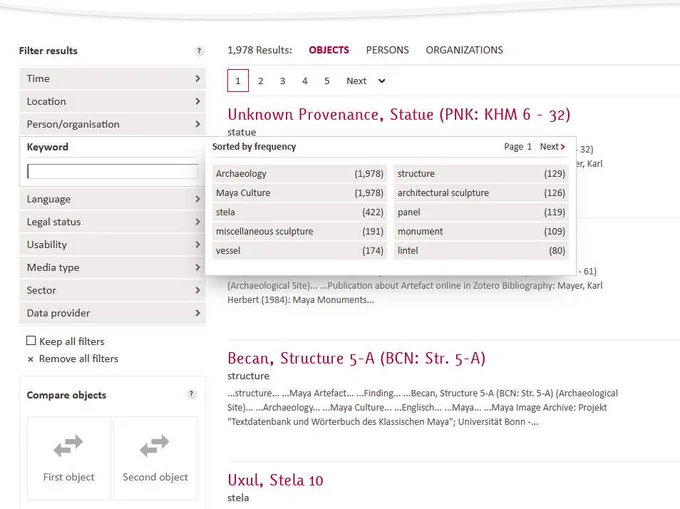Image resolution: width=680 pixels, height=509 pixels.
Task: Go to results page 4
Action: point(305,81)
